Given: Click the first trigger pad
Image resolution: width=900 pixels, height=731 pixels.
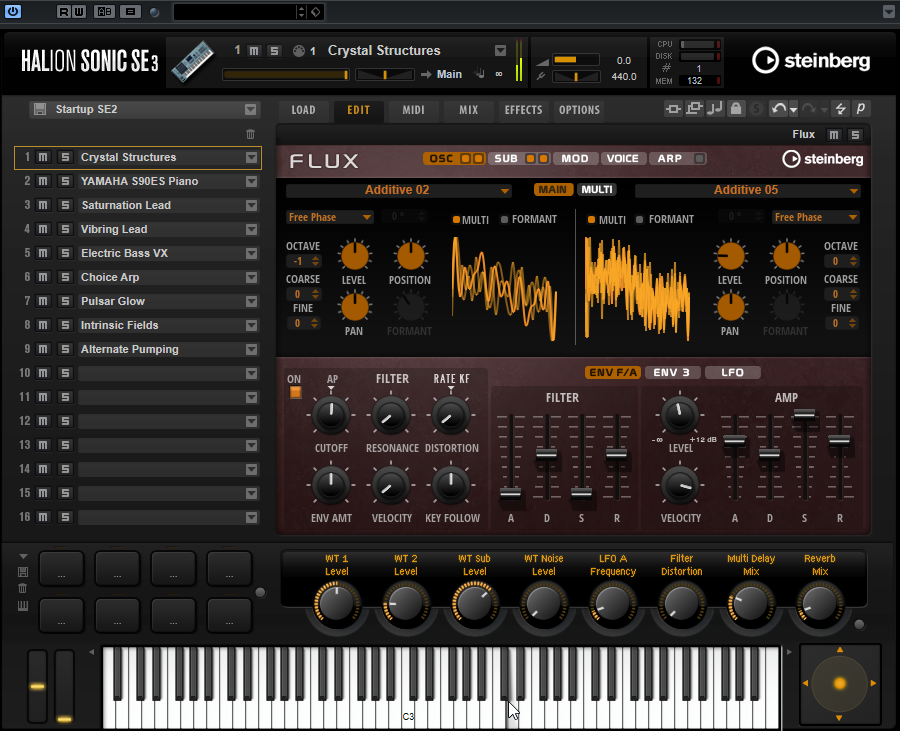Looking at the screenshot, I should click(61, 569).
